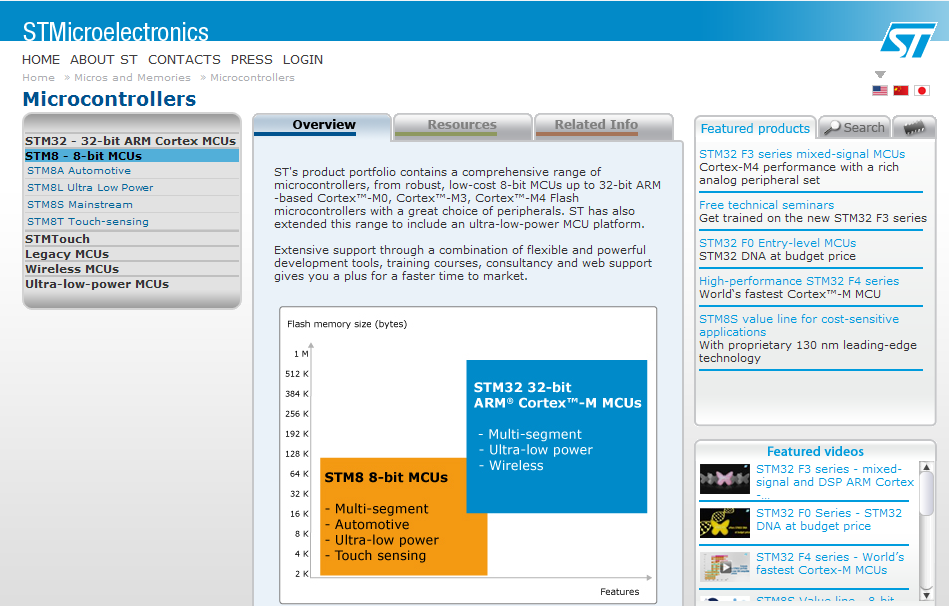This screenshot has width=949, height=606.
Task: Click the Home breadcrumb link
Action: point(38,77)
